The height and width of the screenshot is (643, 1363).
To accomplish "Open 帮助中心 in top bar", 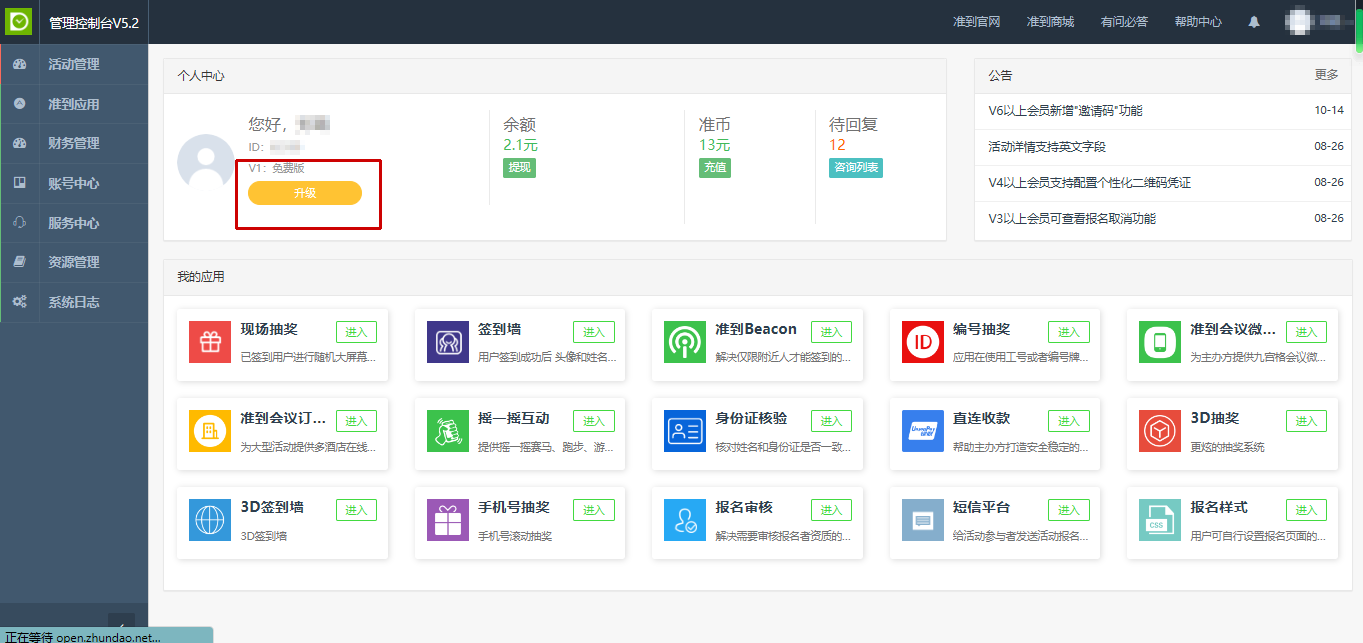I will click(x=1198, y=22).
